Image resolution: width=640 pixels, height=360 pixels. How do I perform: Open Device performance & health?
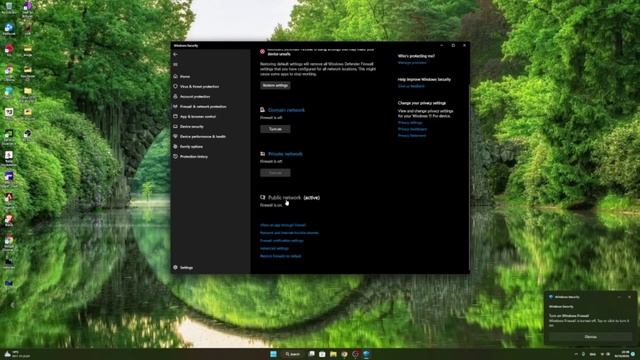coord(203,136)
